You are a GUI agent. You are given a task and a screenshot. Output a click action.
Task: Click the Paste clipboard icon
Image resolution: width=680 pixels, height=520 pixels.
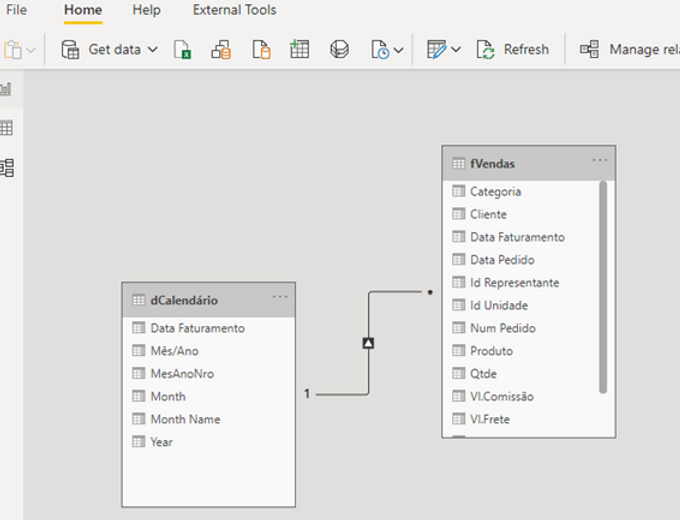[13, 49]
